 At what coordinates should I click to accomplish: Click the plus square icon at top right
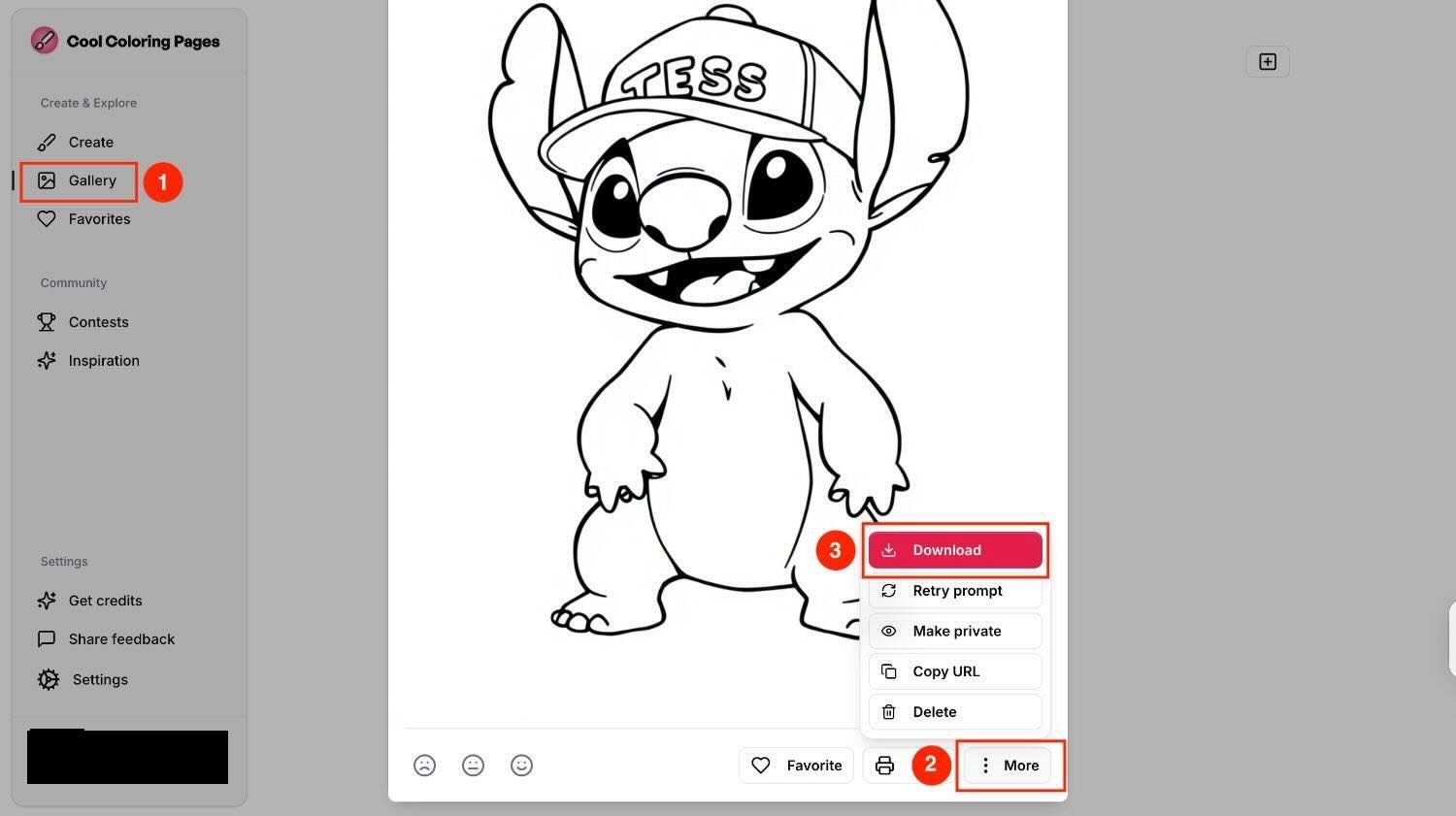1268,61
